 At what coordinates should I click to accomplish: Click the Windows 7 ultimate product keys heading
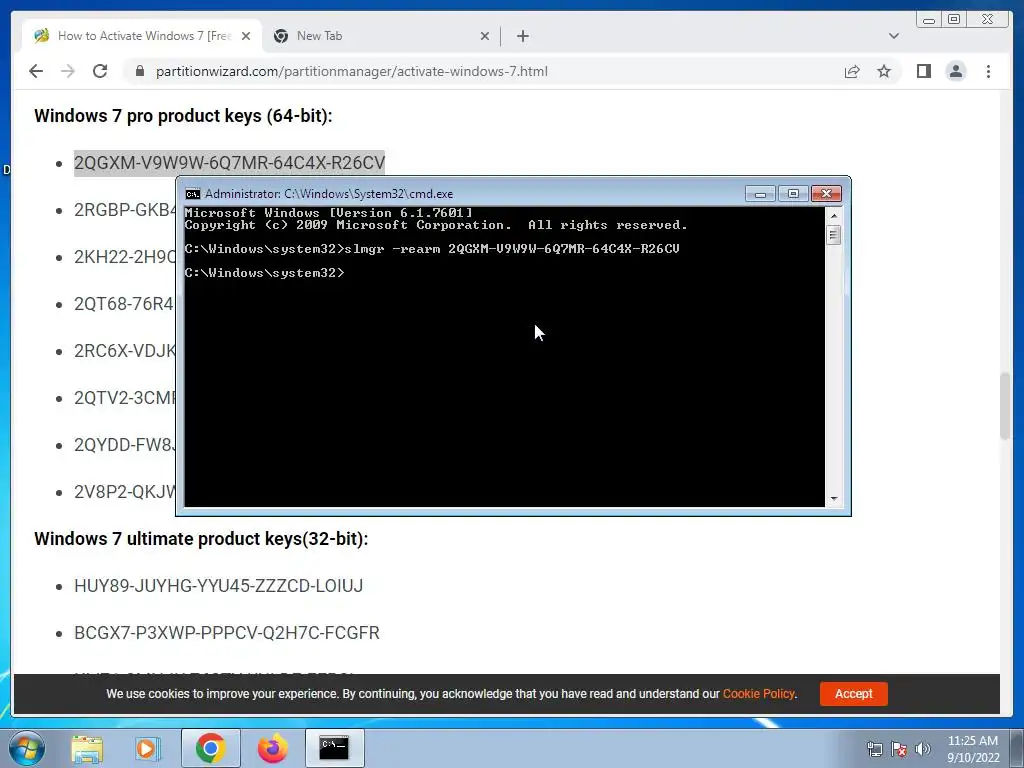pos(201,539)
